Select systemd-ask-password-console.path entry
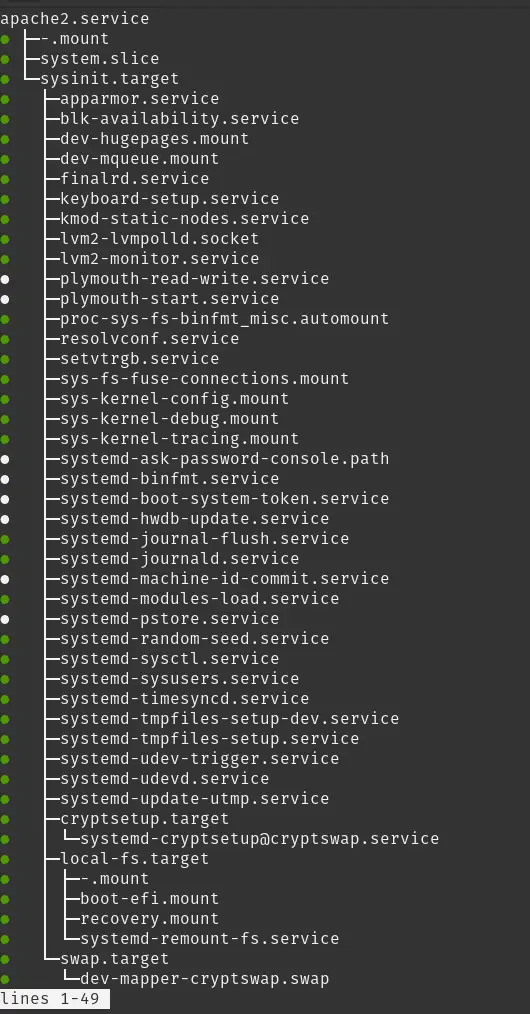 (x=225, y=459)
